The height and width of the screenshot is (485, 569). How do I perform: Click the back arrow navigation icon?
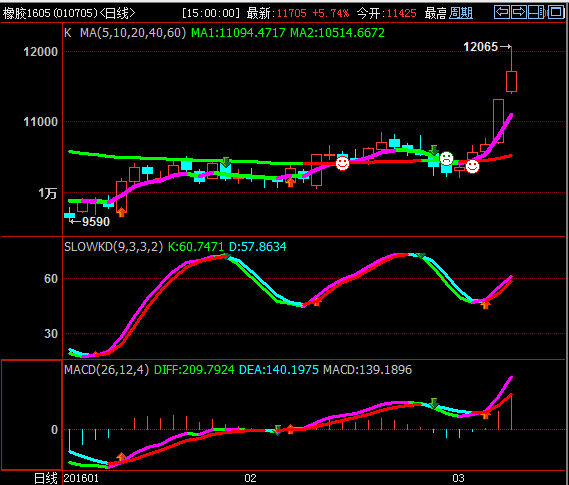(502, 12)
